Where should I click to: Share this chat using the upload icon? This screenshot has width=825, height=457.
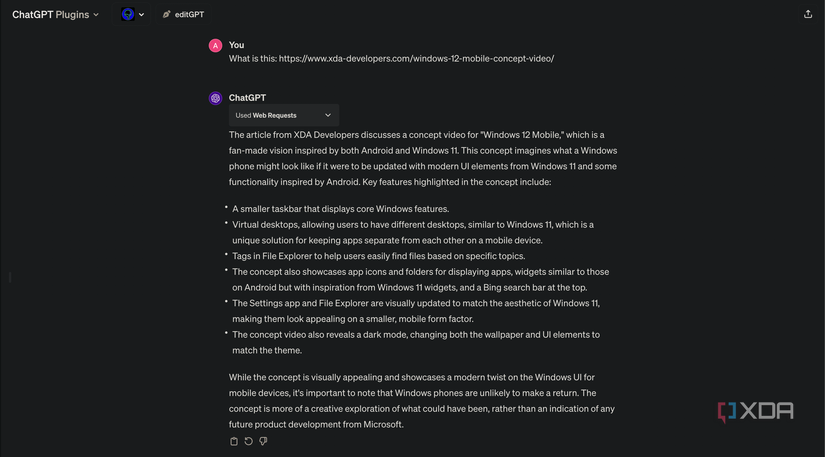tap(808, 15)
